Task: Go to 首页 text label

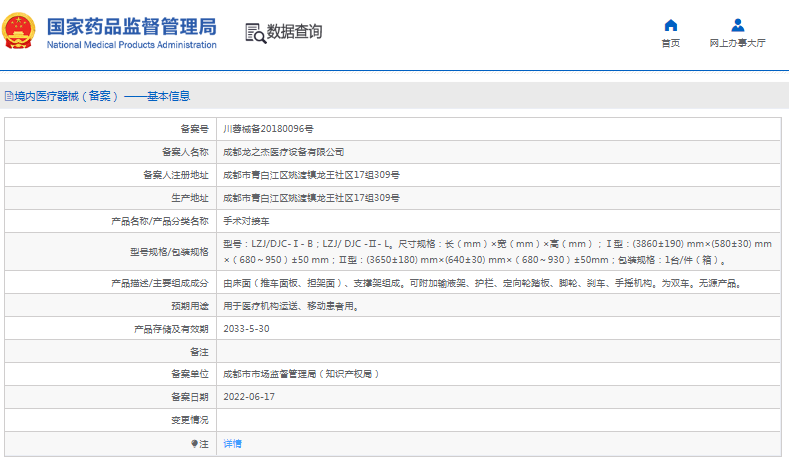Action: pos(670,44)
